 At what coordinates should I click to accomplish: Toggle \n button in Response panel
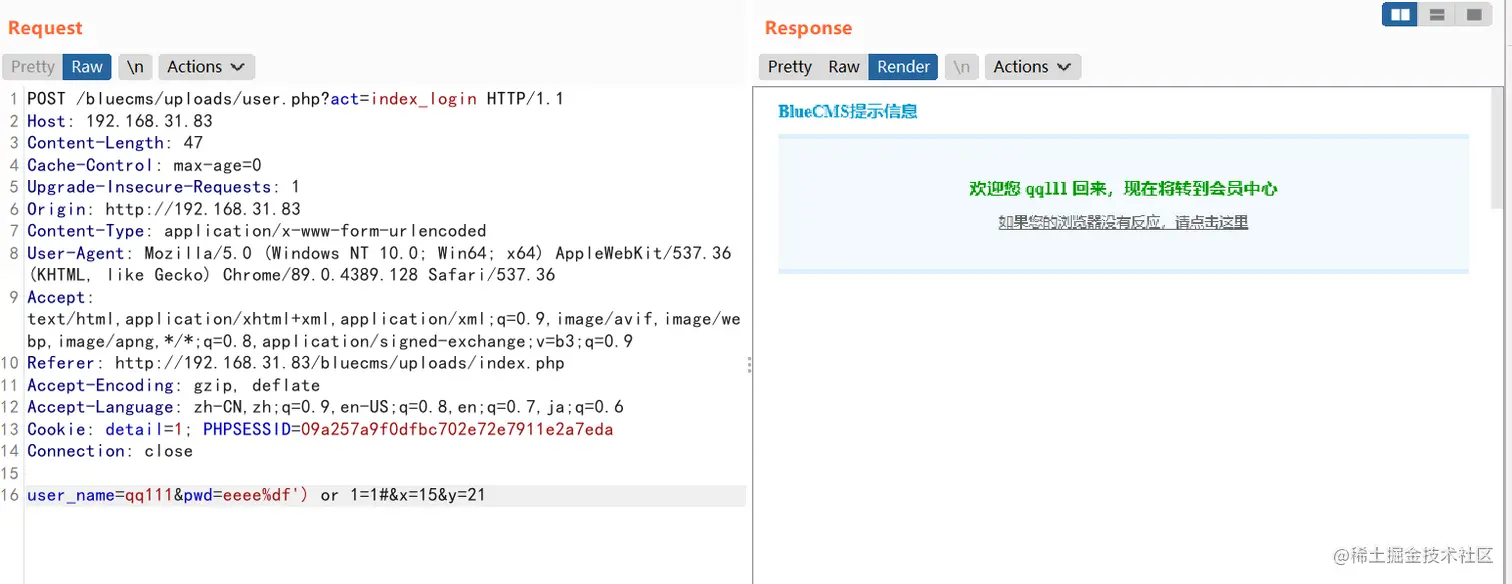click(x=961, y=67)
